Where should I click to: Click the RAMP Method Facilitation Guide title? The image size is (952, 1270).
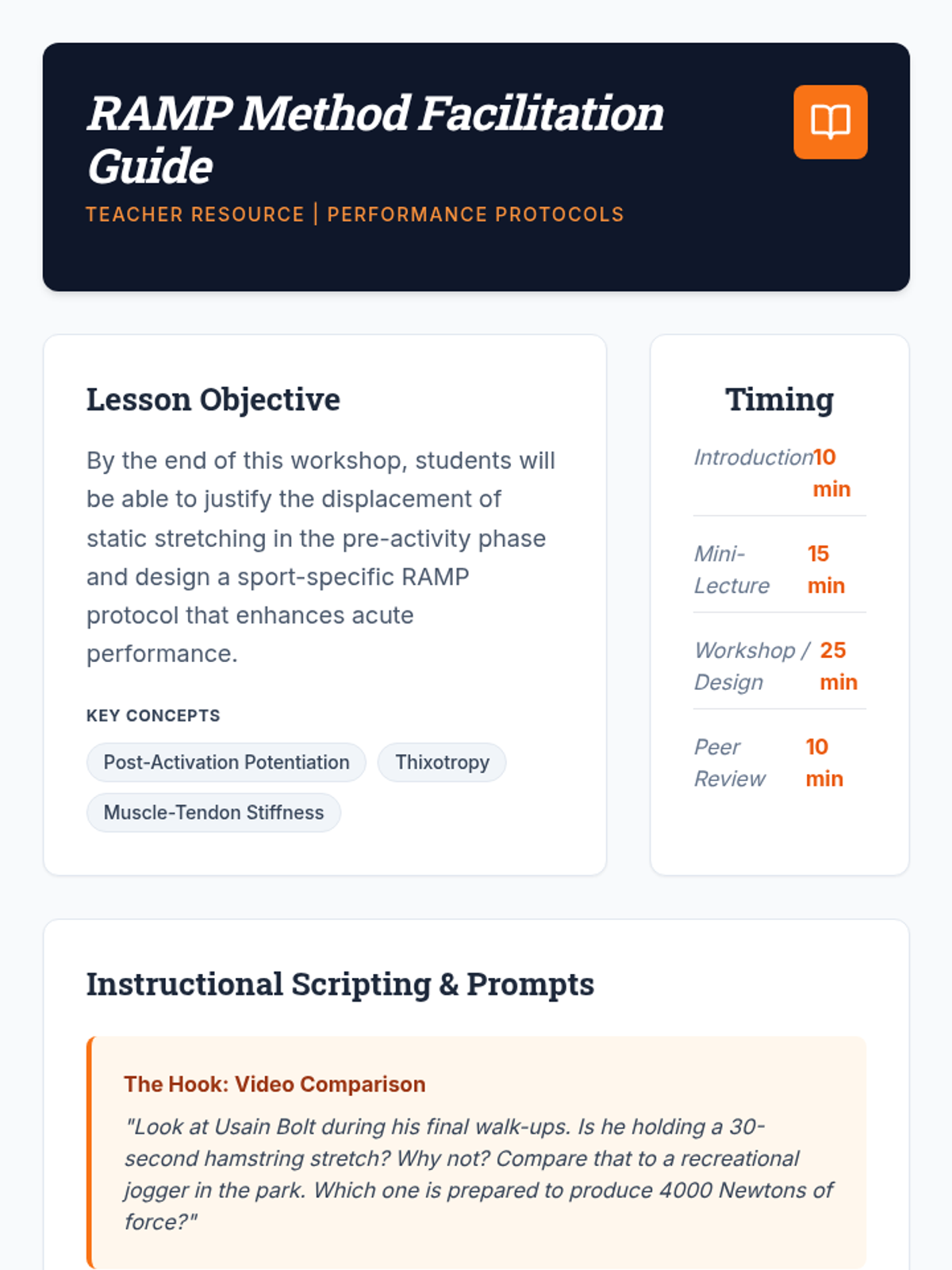[x=374, y=139]
